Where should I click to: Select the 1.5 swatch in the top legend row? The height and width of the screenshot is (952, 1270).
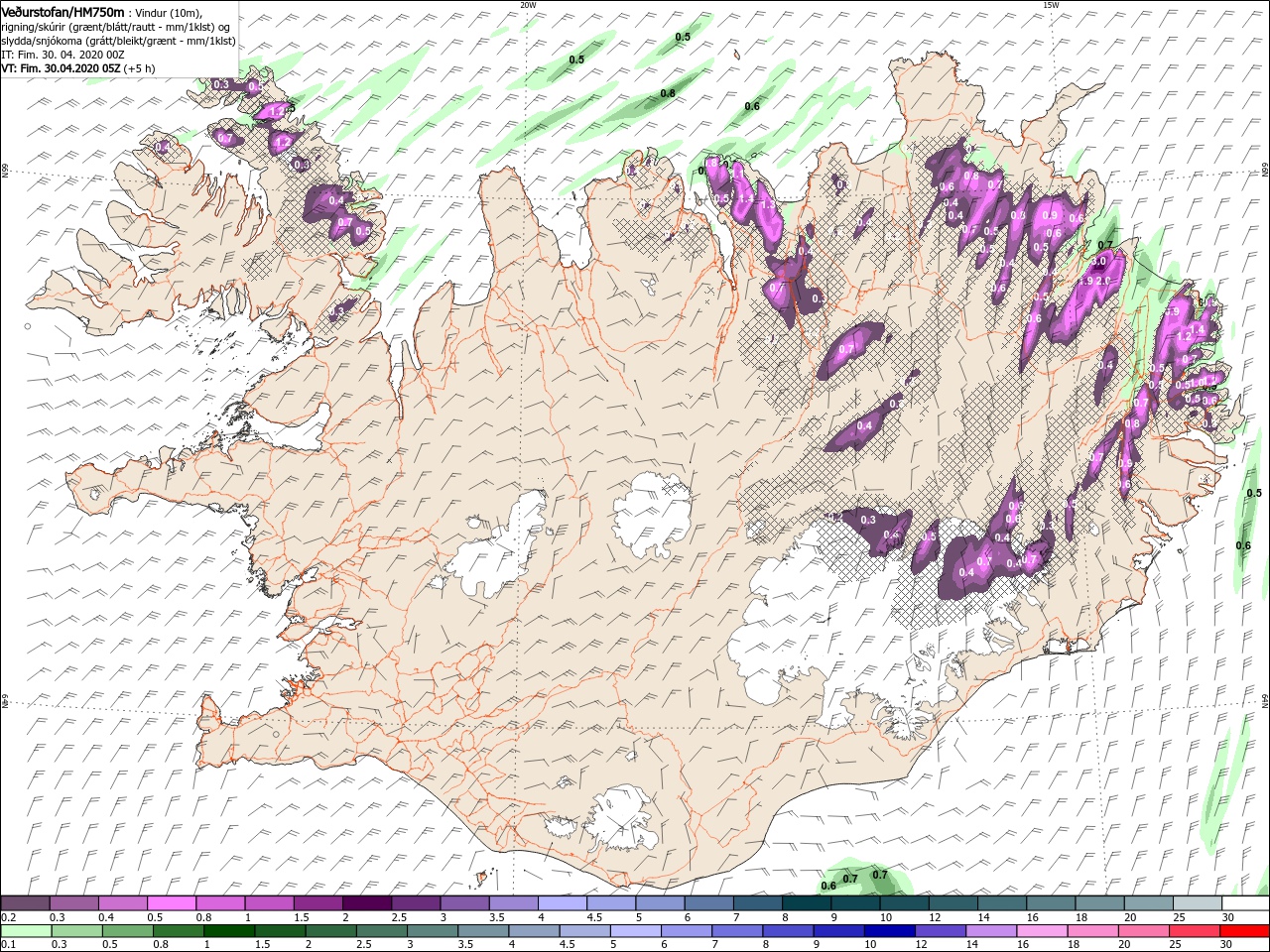[x=317, y=903]
